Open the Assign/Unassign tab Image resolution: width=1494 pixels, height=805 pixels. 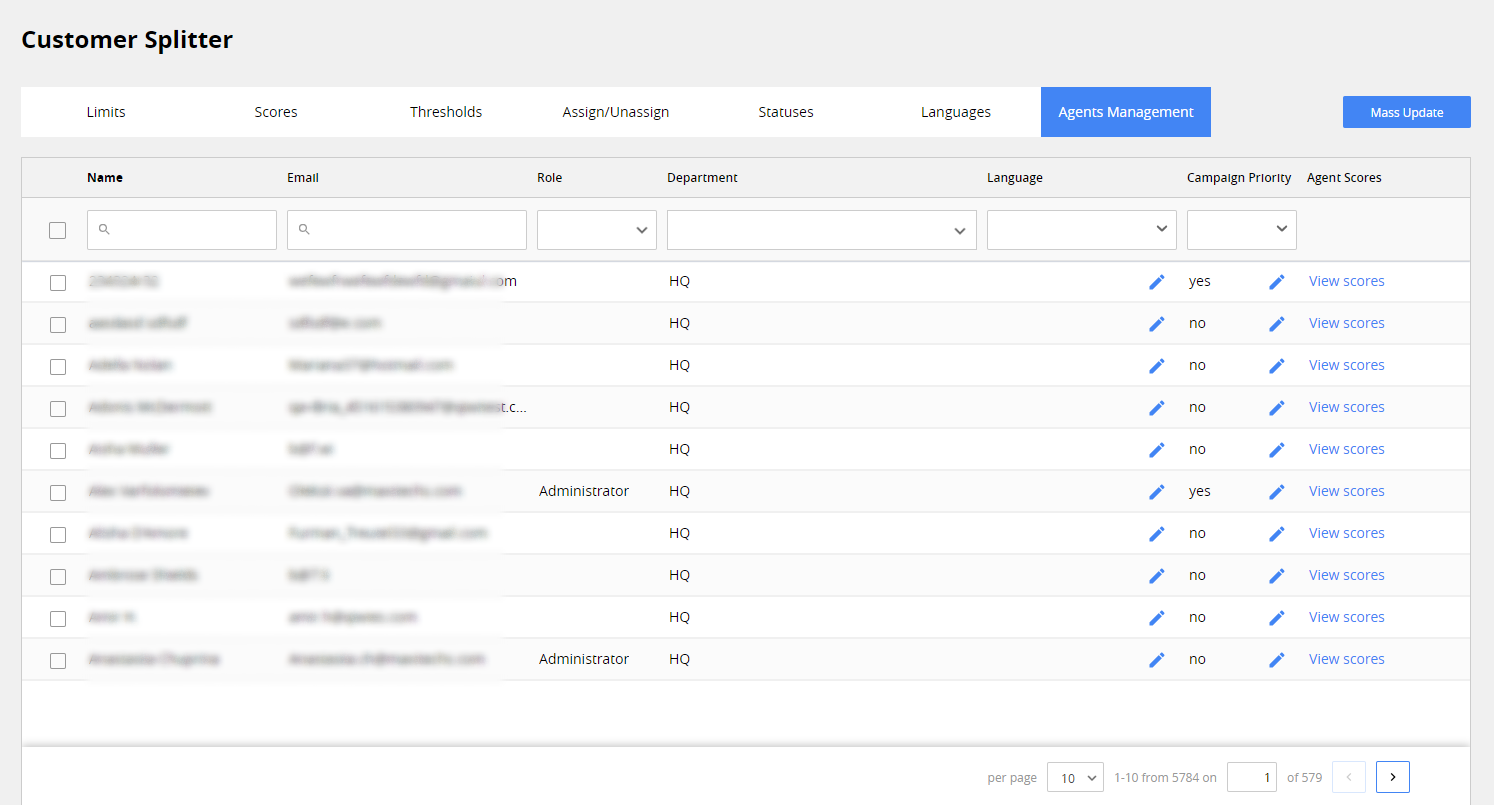click(615, 111)
